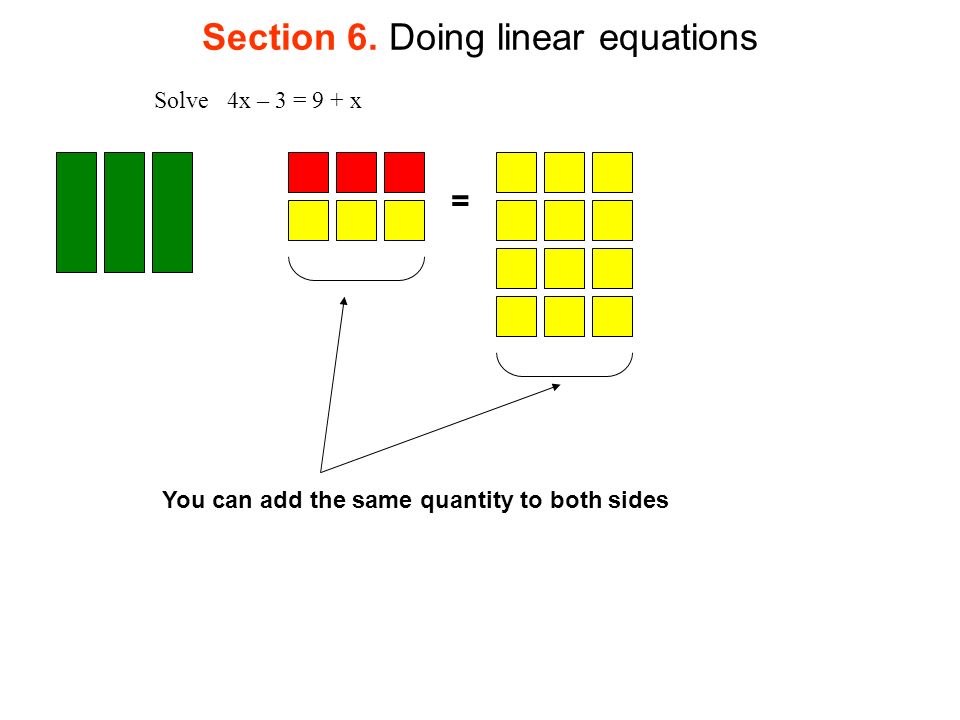960x720 pixels.
Task: Click top-right yellow square of right grid
Action: point(613,173)
